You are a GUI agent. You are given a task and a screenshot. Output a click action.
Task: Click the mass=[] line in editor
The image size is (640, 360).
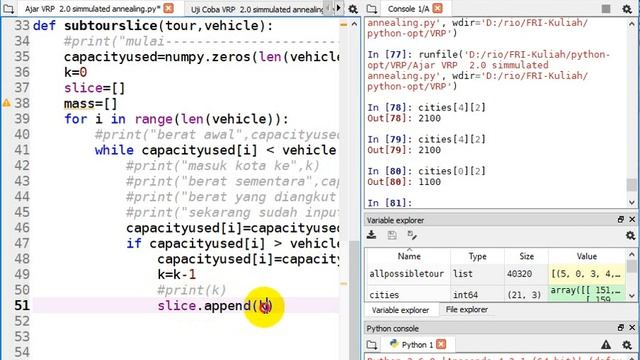(90, 104)
